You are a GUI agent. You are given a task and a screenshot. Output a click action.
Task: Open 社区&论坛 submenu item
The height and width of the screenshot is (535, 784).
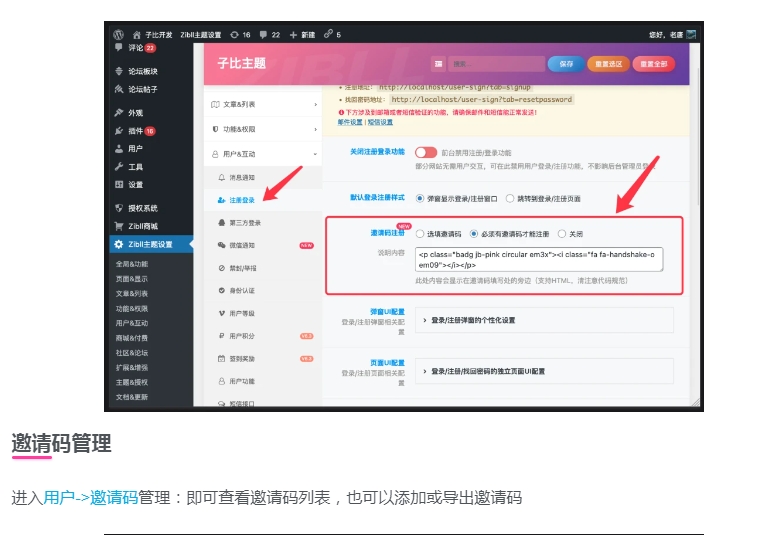(x=132, y=352)
